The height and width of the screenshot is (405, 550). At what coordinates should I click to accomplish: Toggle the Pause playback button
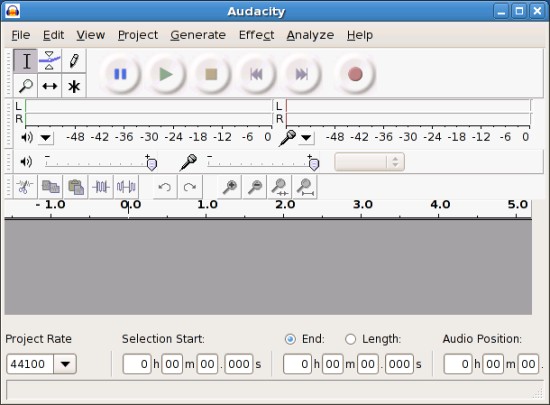point(120,74)
